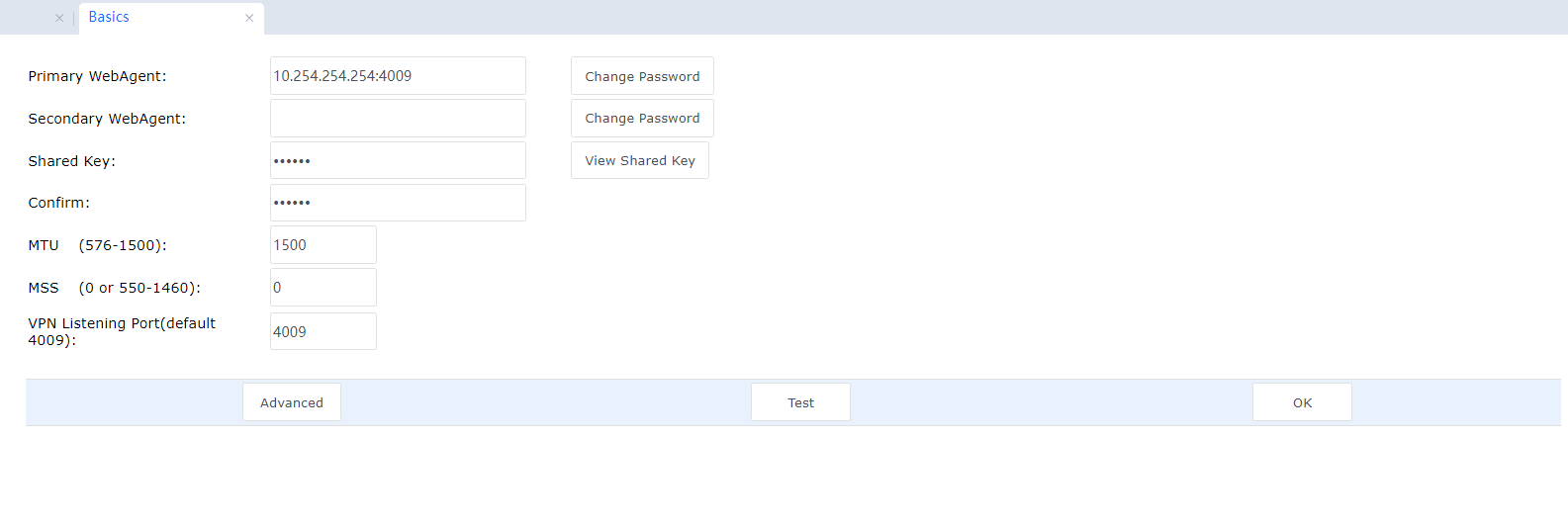Viewport: 1568px width, 527px height.
Task: Focus the Secondary WebAgent input box
Action: [398, 119]
